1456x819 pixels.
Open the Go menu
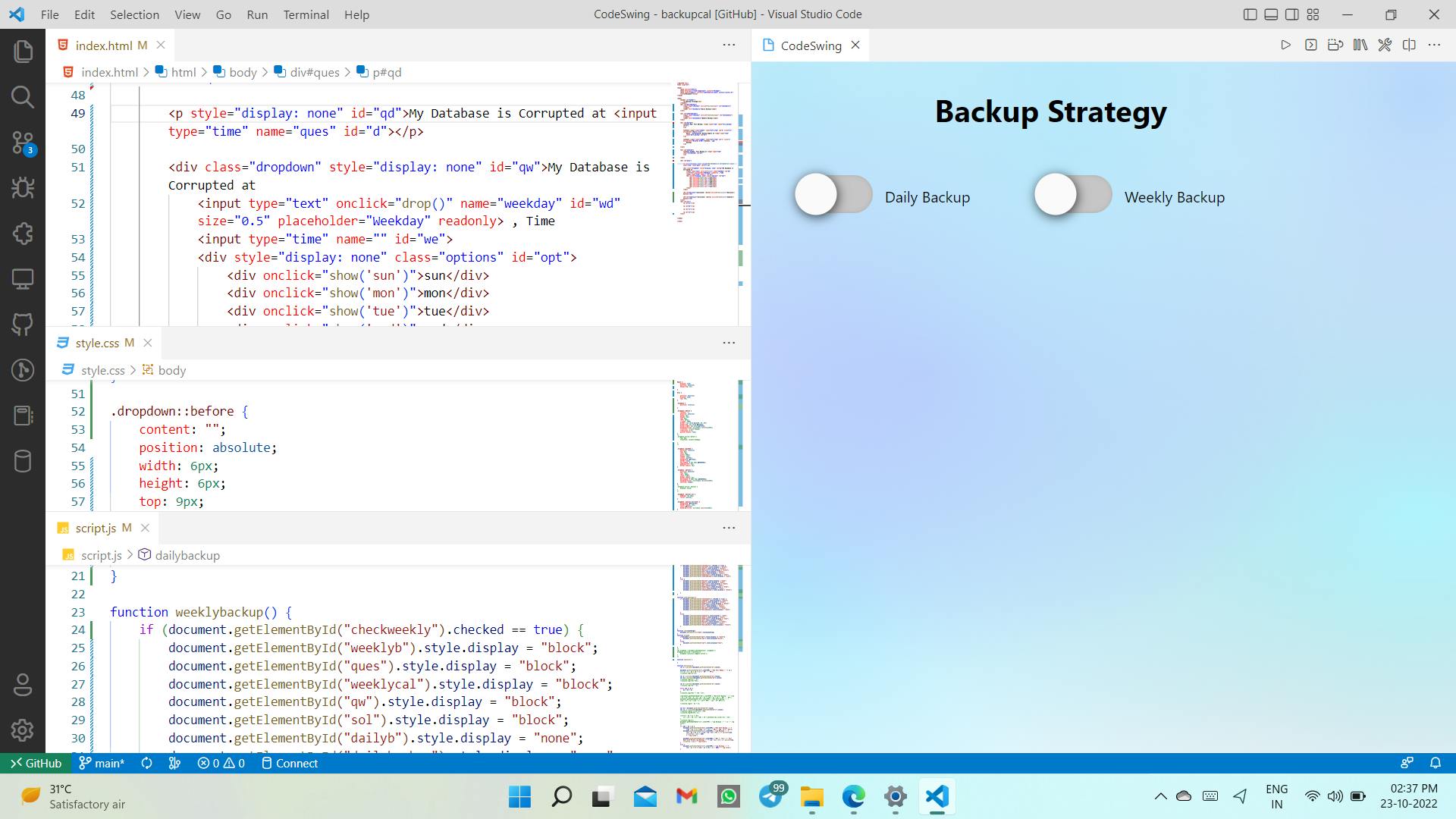[224, 14]
